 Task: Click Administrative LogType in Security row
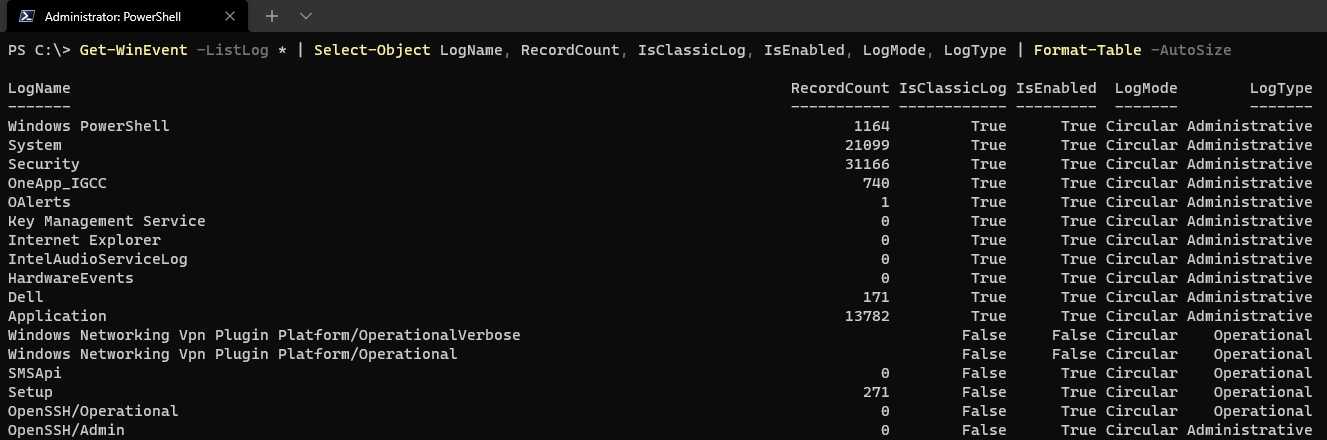coord(1250,164)
